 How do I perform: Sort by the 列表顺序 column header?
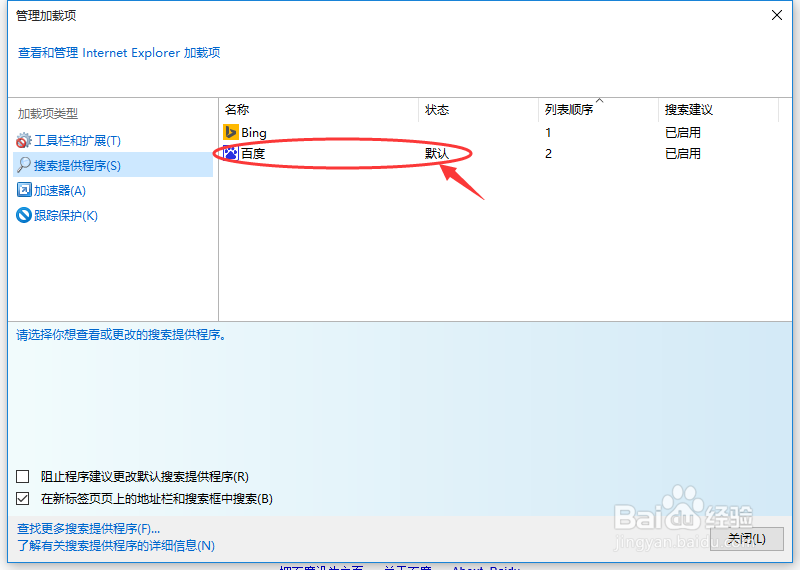coord(598,110)
